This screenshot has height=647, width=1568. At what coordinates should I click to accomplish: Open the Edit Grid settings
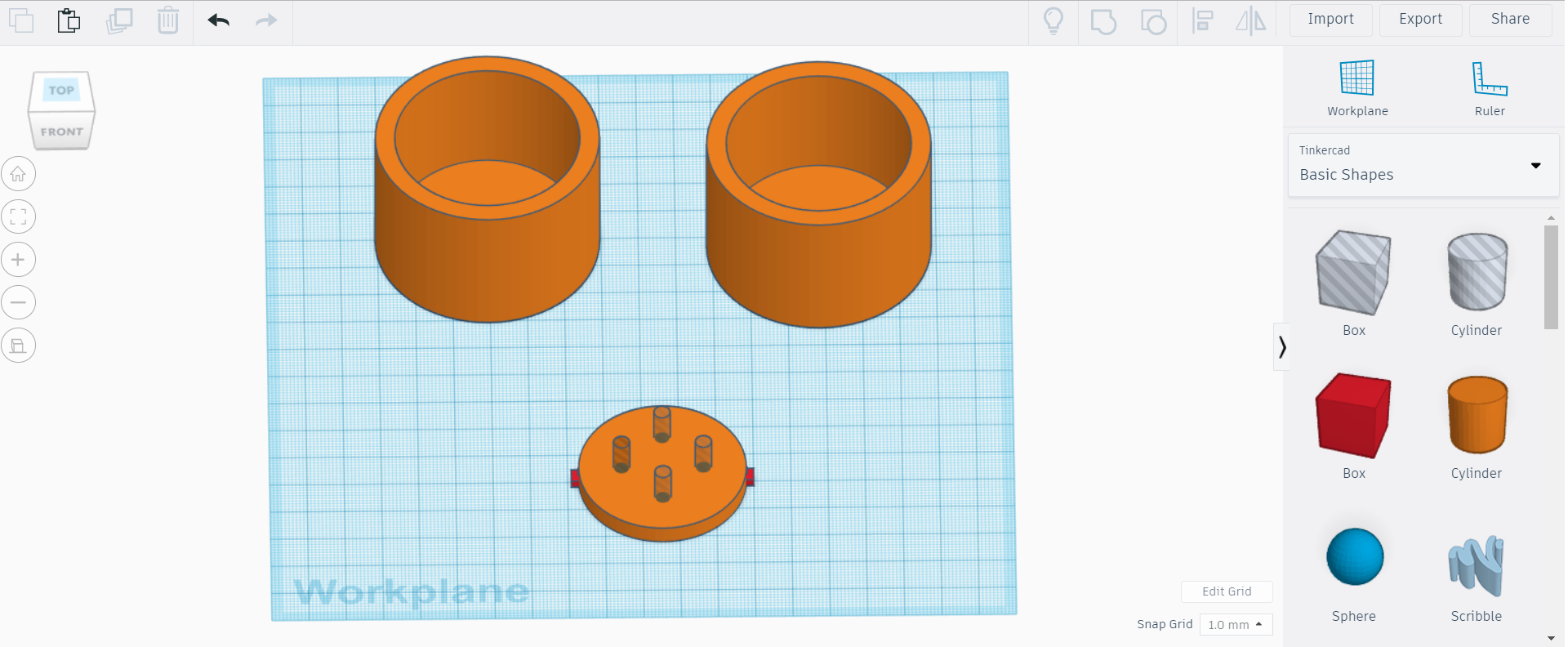coord(1227,591)
